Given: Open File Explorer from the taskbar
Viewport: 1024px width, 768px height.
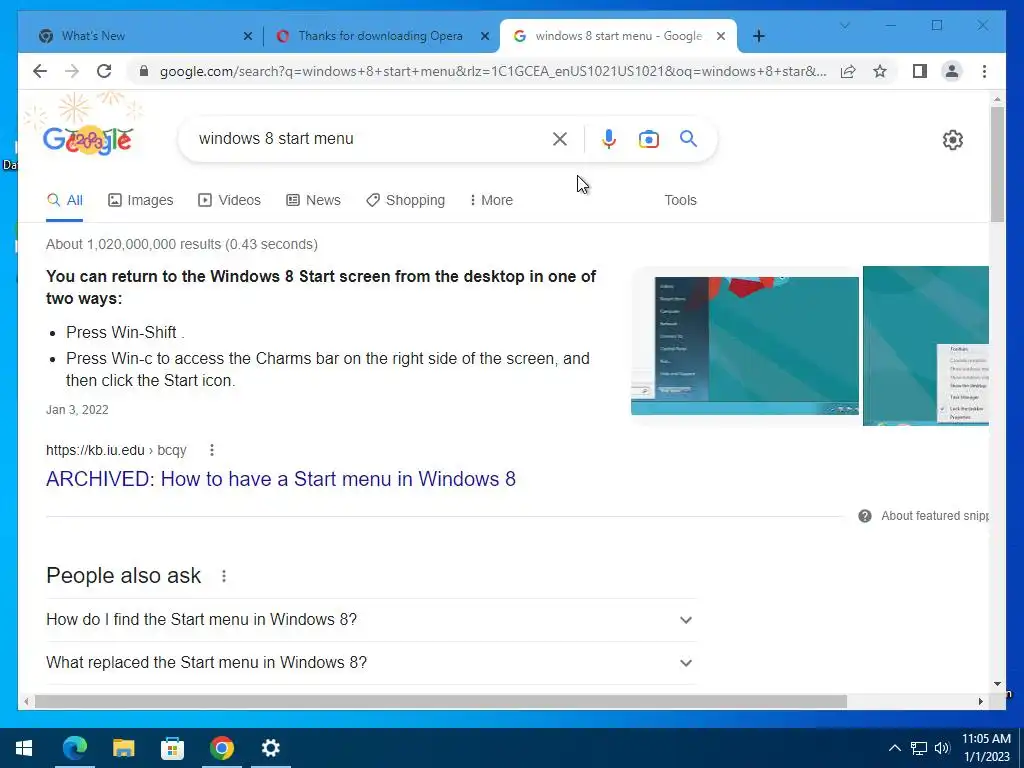Looking at the screenshot, I should pos(123,748).
